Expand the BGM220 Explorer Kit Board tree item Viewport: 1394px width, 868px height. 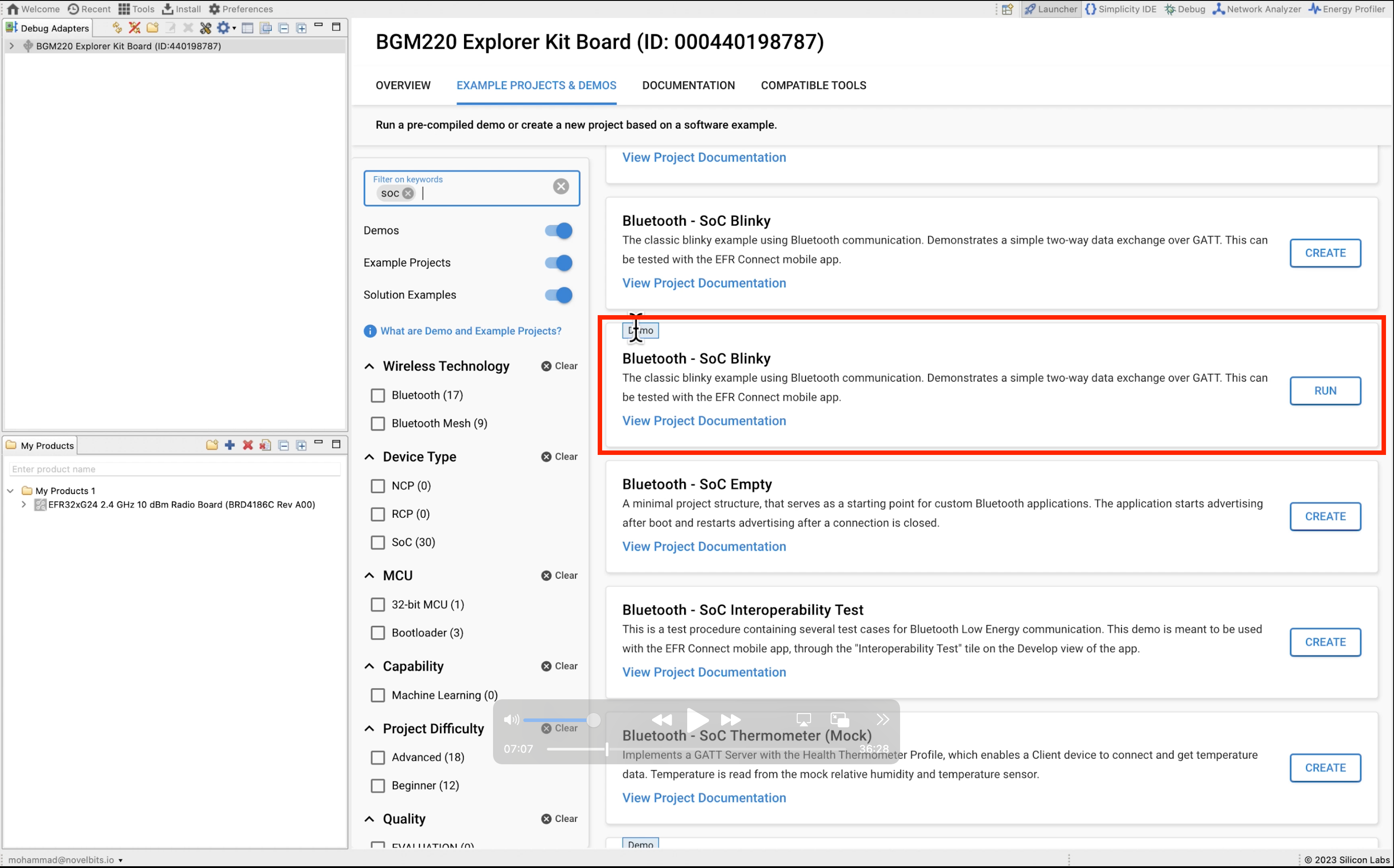point(11,46)
